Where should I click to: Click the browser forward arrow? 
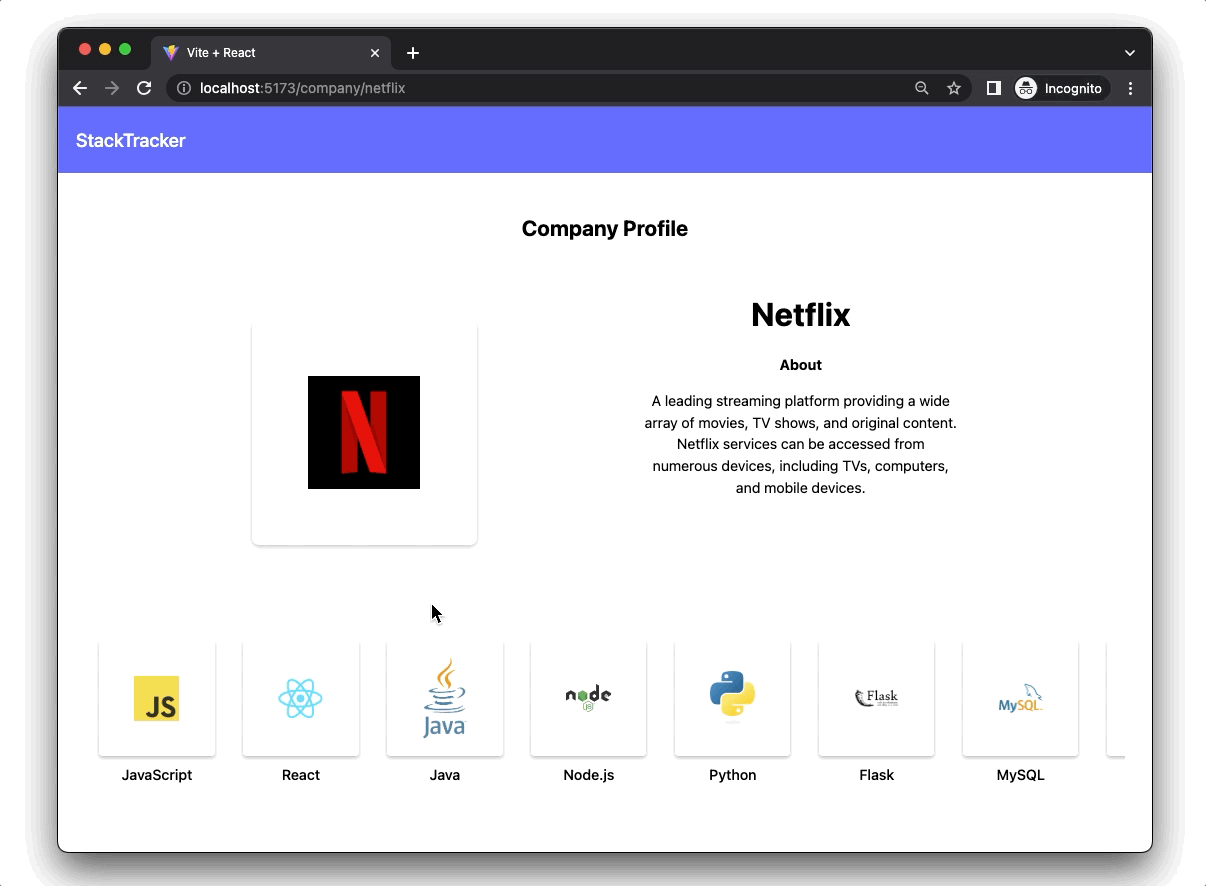coord(112,88)
